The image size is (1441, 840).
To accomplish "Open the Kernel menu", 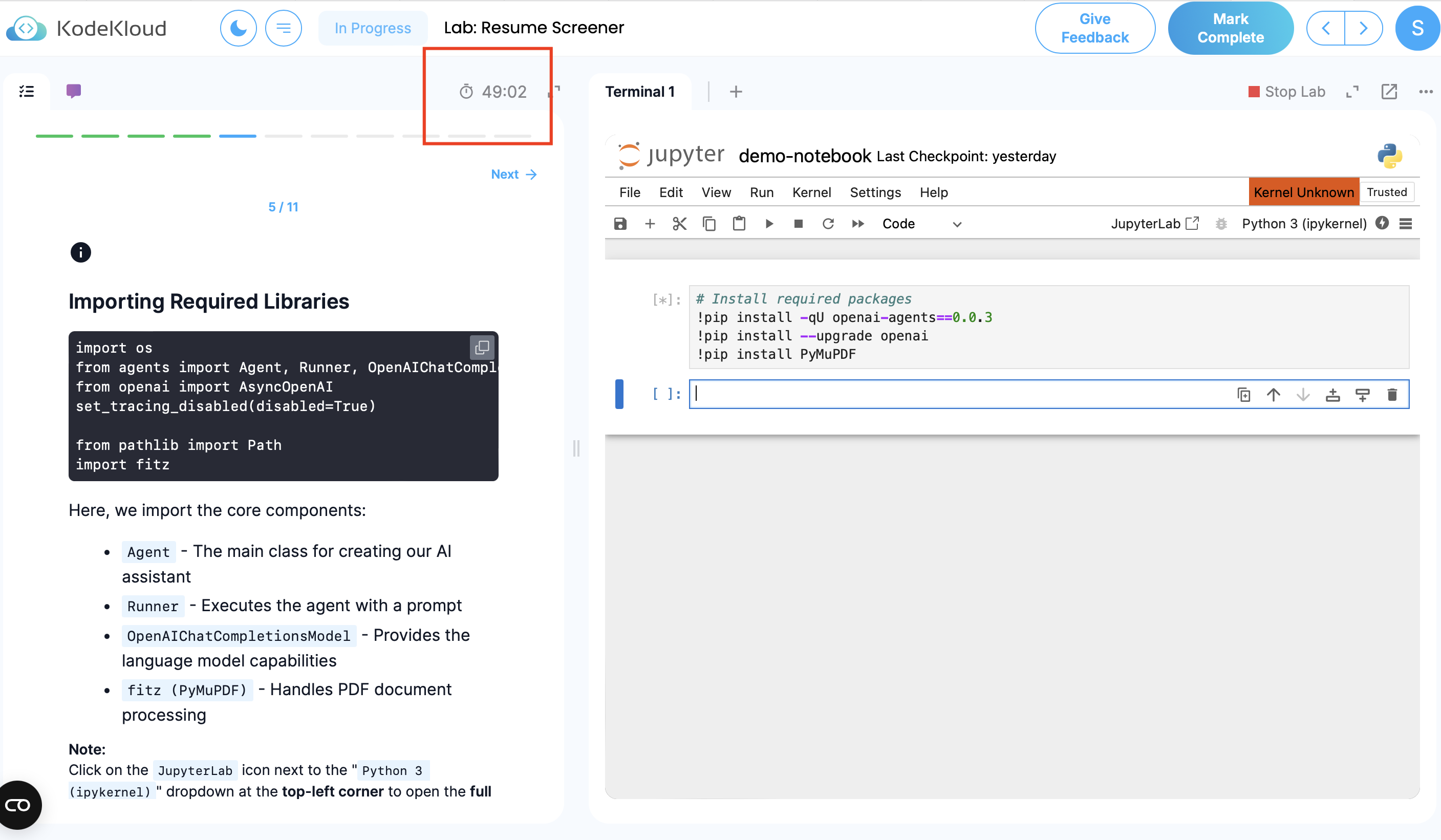I will point(811,192).
